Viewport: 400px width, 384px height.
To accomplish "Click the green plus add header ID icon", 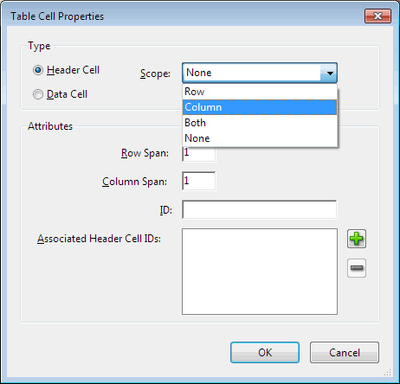I will pos(356,239).
